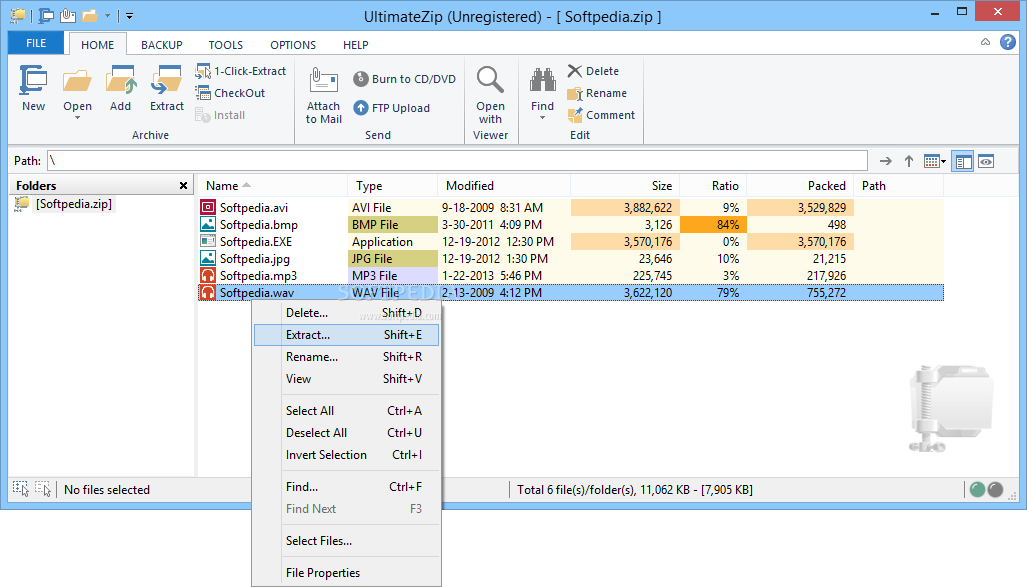Sort by the Size column header

pyautogui.click(x=626, y=186)
